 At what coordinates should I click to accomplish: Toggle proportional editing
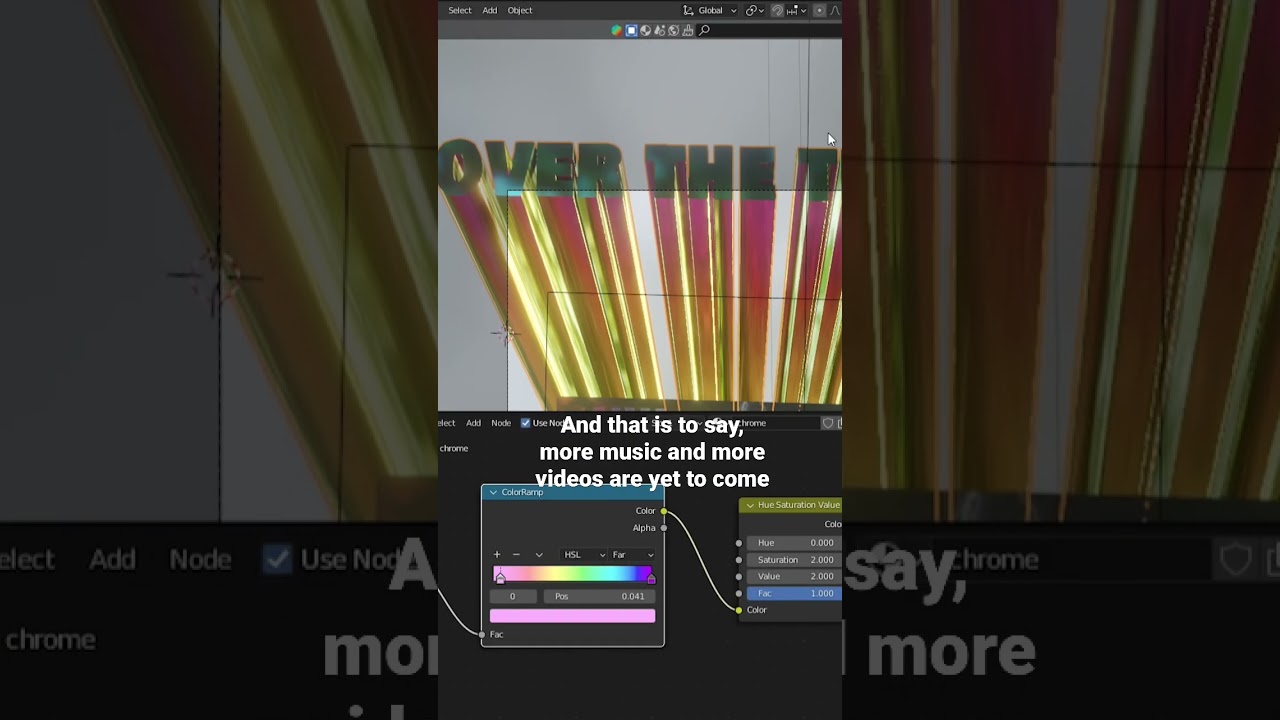coord(819,10)
